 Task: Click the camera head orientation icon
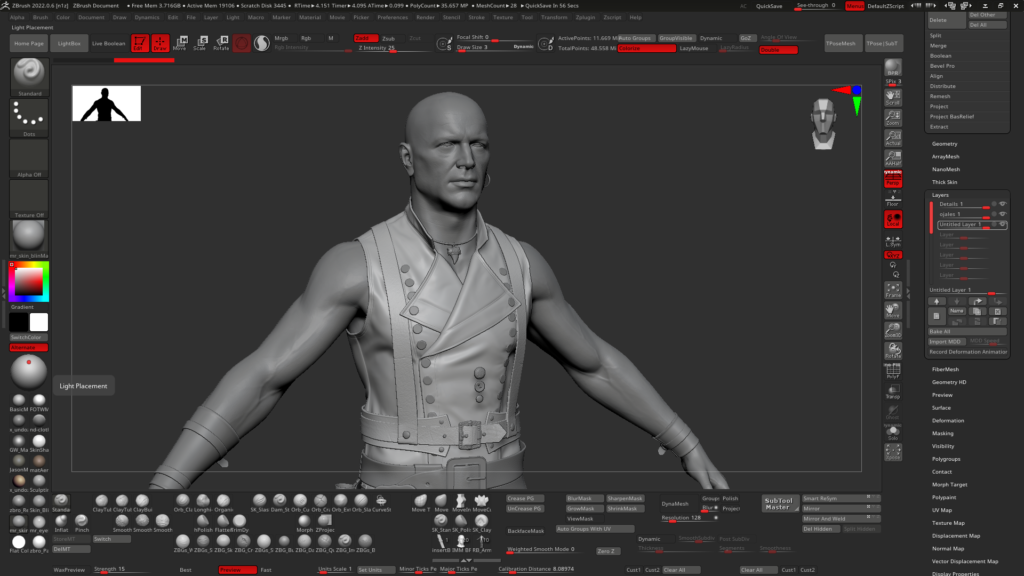822,118
